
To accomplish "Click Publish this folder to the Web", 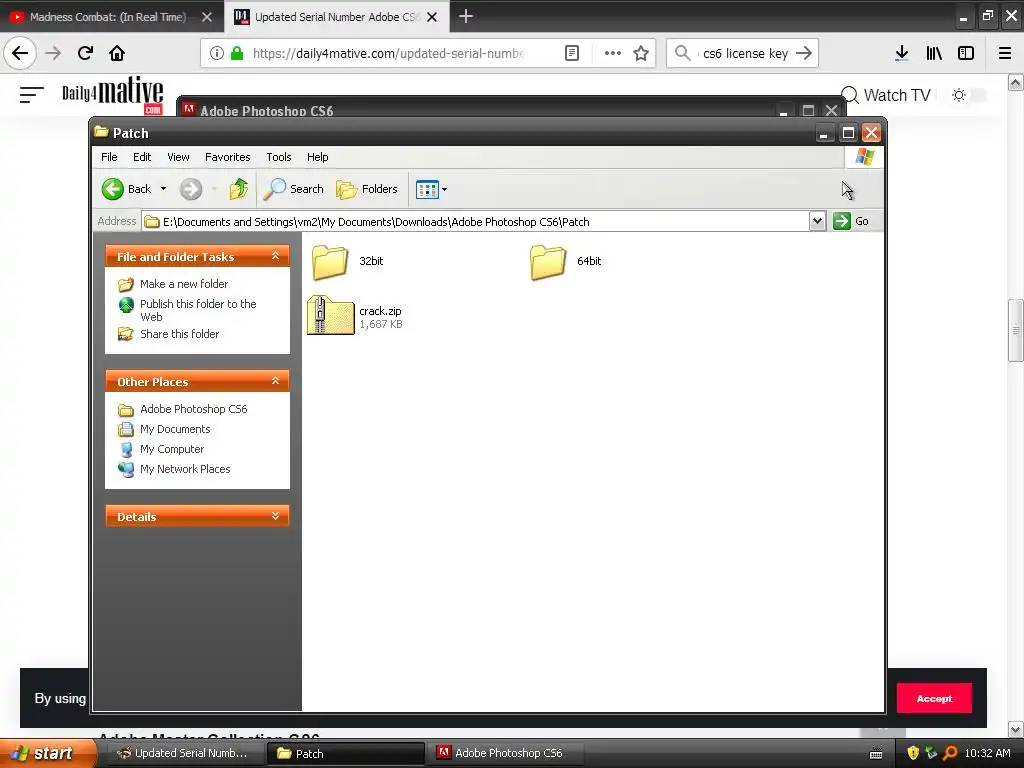I will coord(198,310).
